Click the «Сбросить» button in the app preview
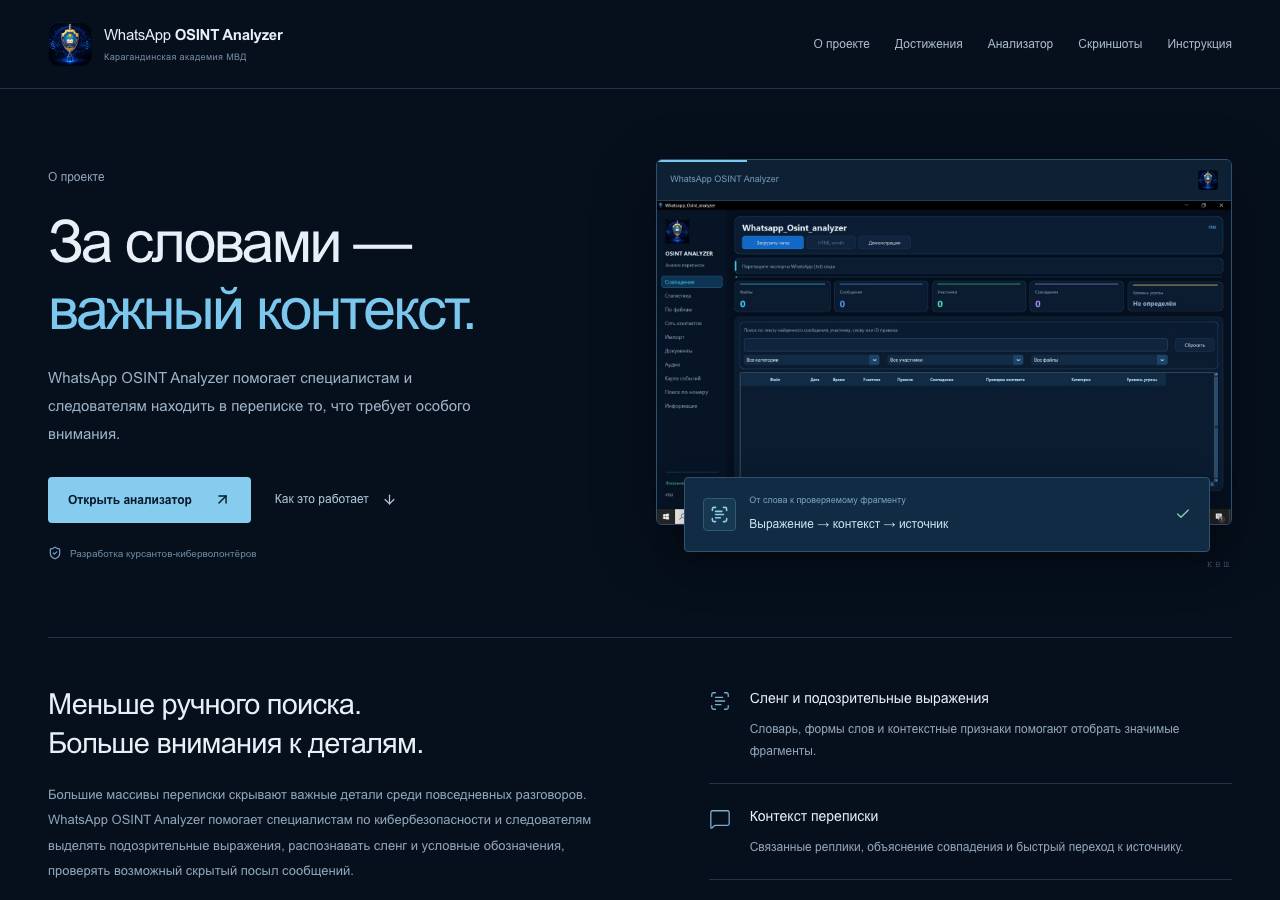The height and width of the screenshot is (900, 1280). pos(1195,345)
